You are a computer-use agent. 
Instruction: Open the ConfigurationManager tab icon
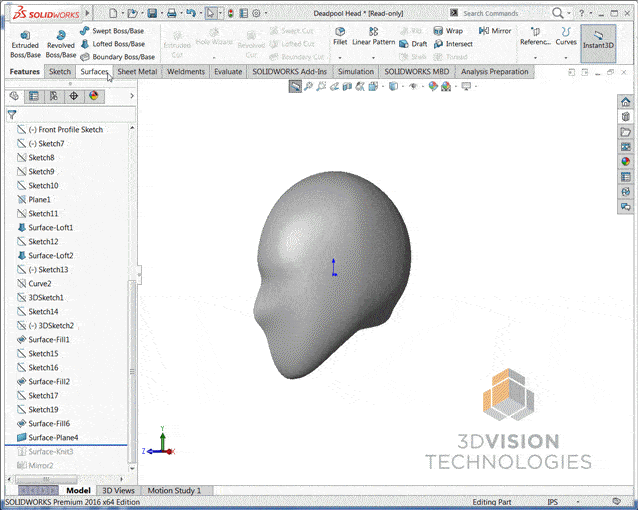(x=54, y=96)
